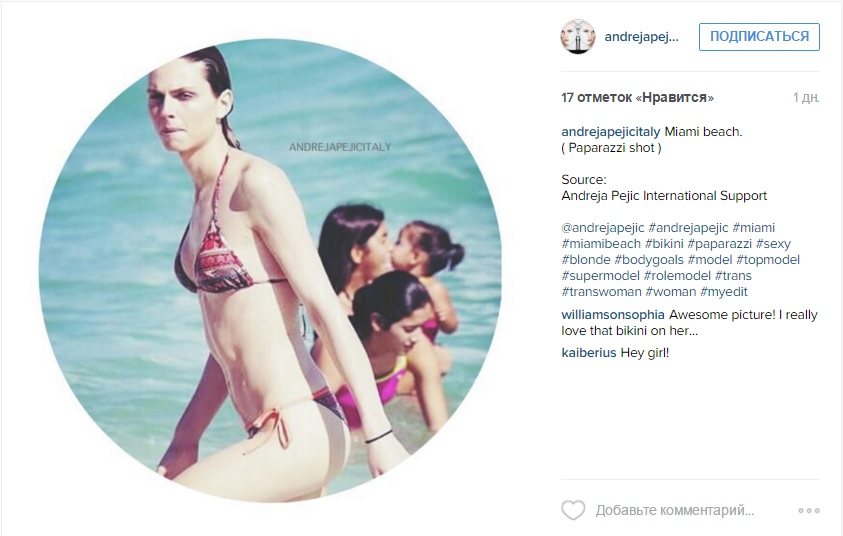Click the 1 дн. timestamp
Viewport: 843px width, 536px height.
click(x=806, y=97)
